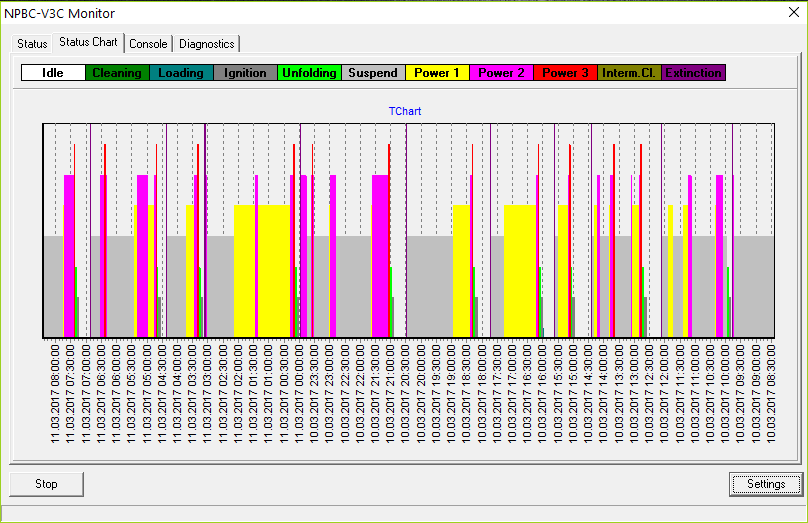
Task: Click the white Idle legend swatch
Action: coord(53,73)
